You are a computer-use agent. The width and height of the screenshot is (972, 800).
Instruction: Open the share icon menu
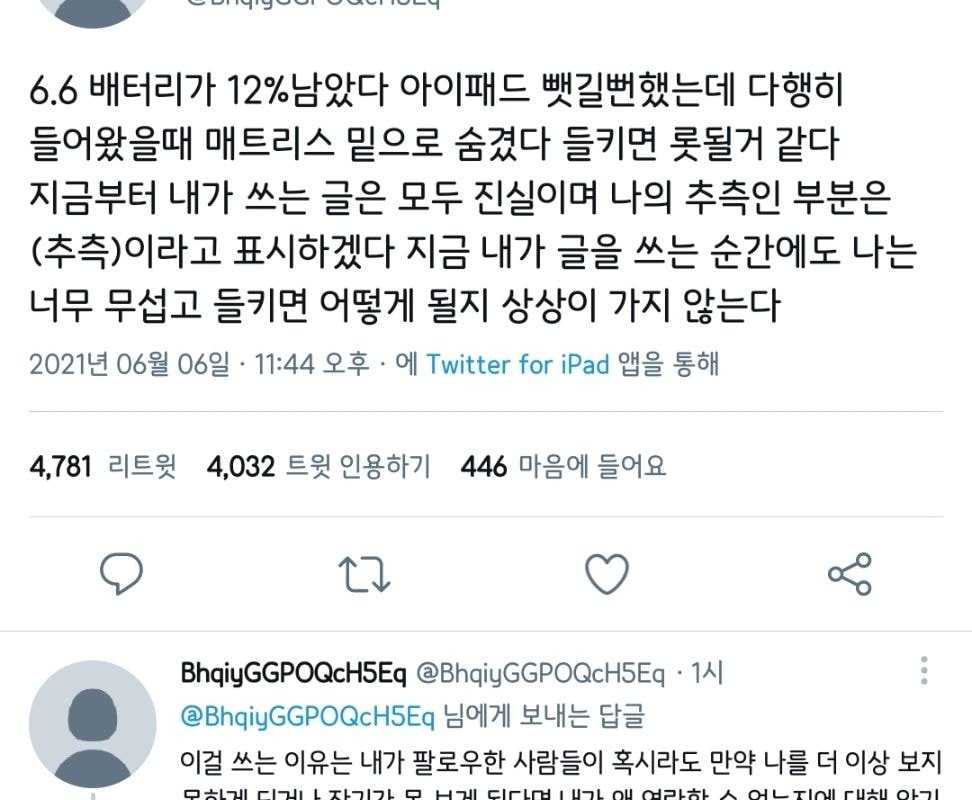(850, 574)
